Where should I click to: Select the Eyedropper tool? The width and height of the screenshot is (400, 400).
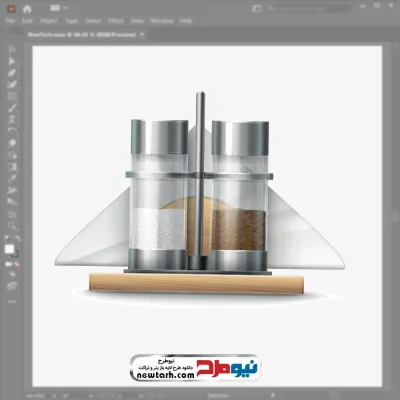[x=12, y=178]
